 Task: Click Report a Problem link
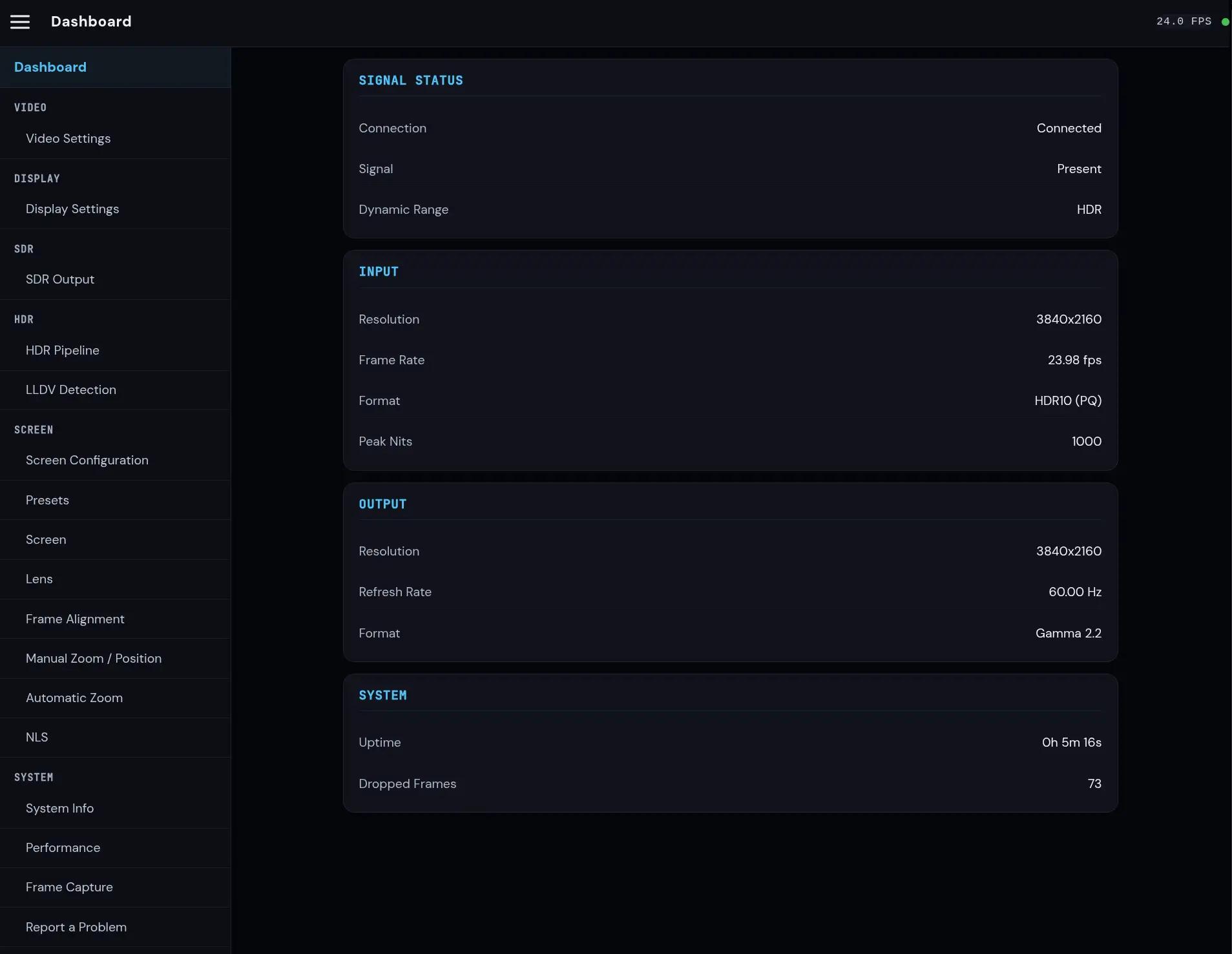coord(115,928)
